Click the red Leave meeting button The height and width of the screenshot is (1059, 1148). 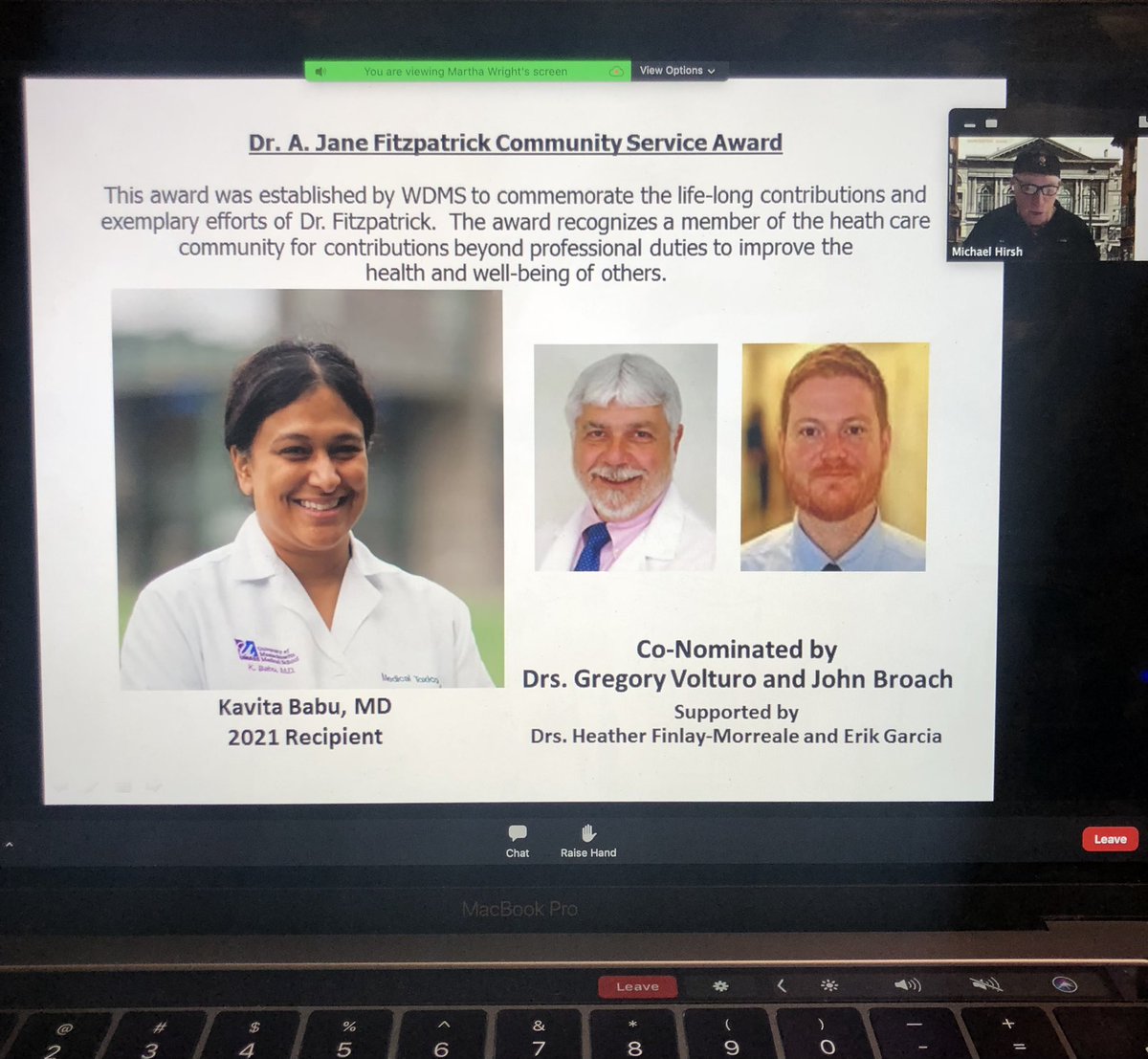(1110, 839)
